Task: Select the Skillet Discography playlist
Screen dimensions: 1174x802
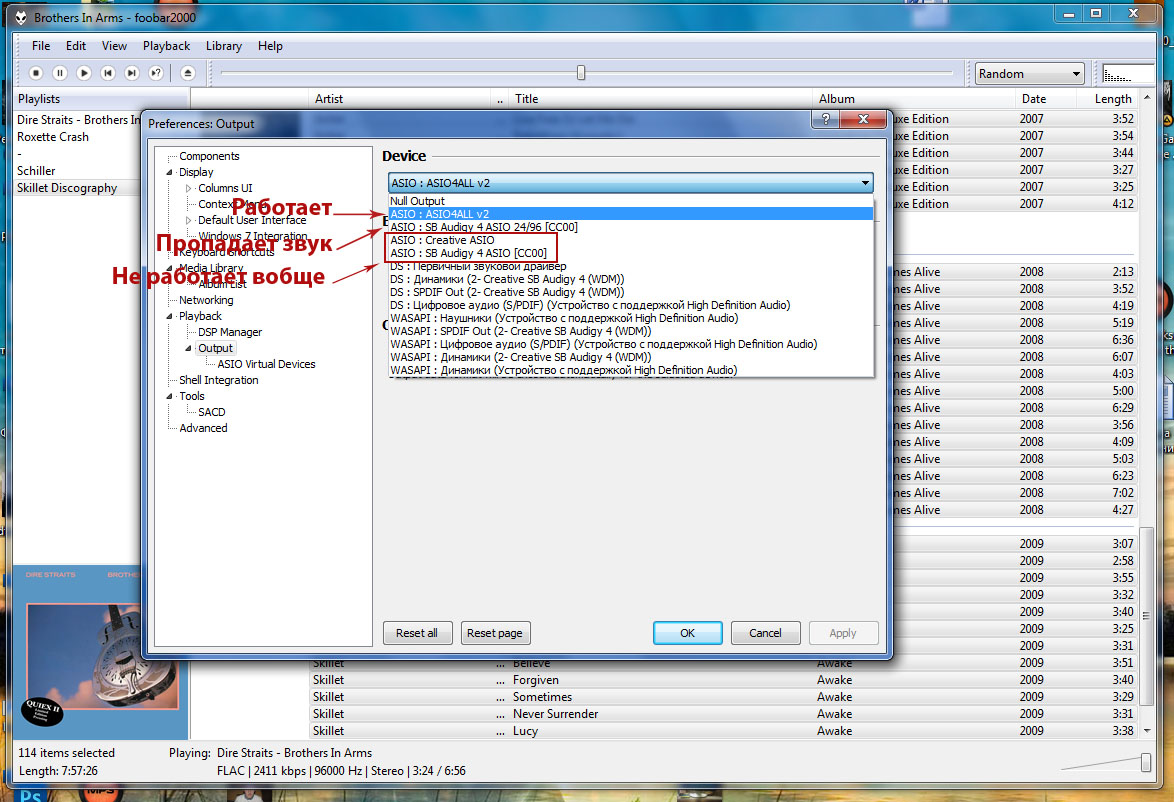Action: coord(67,188)
